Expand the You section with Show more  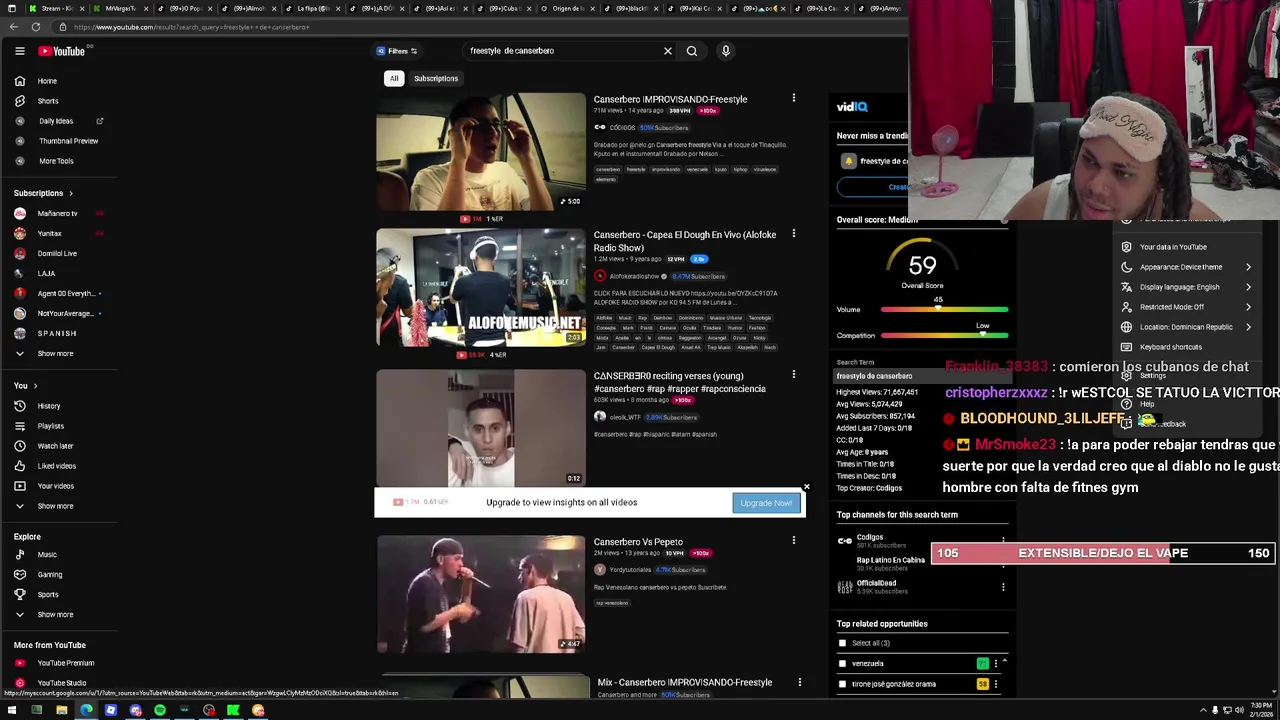point(55,506)
